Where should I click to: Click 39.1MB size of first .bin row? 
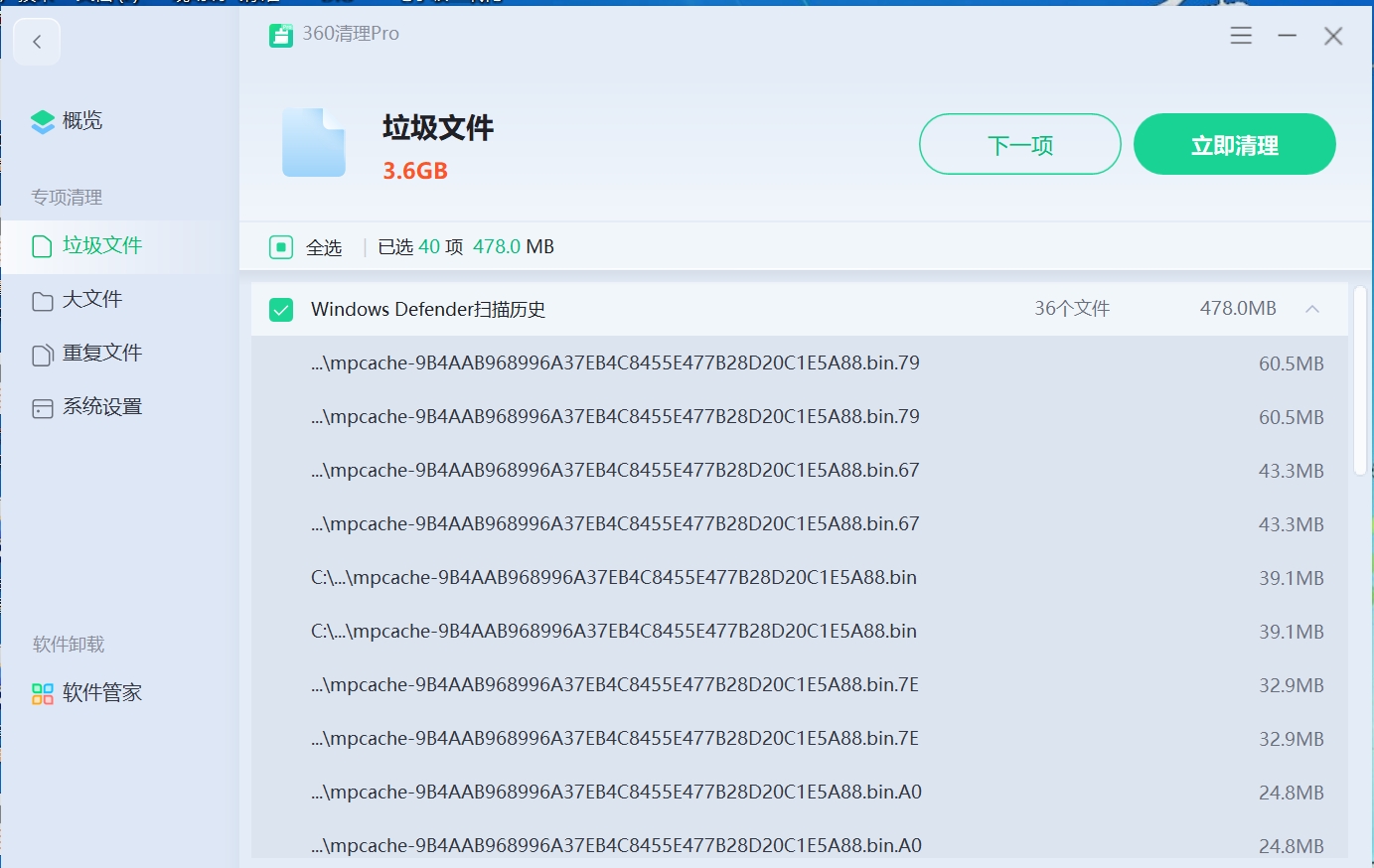[1292, 579]
